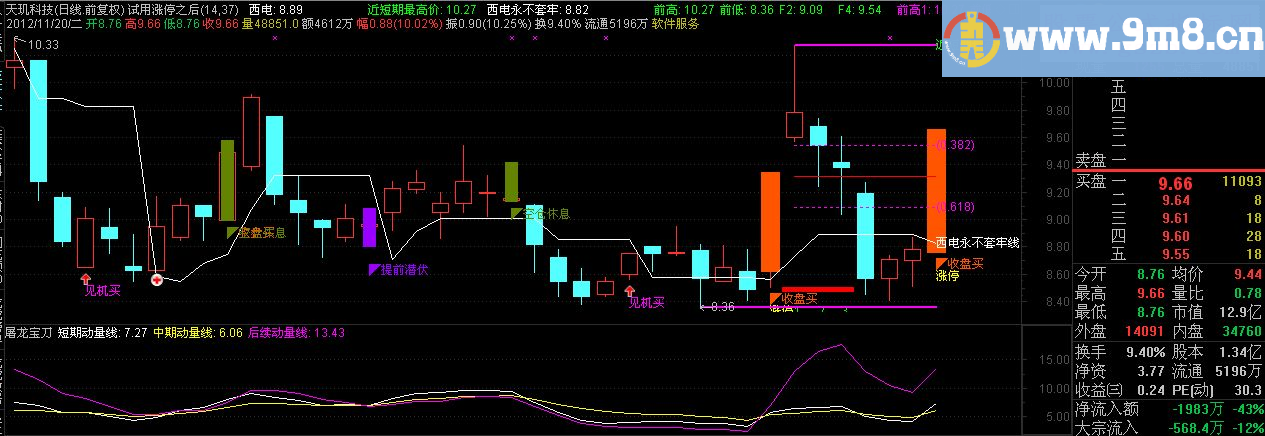Viewport: 1265px width, 436px height.
Task: Click the olive flag icon before 空仓休息
Action: tap(517, 213)
